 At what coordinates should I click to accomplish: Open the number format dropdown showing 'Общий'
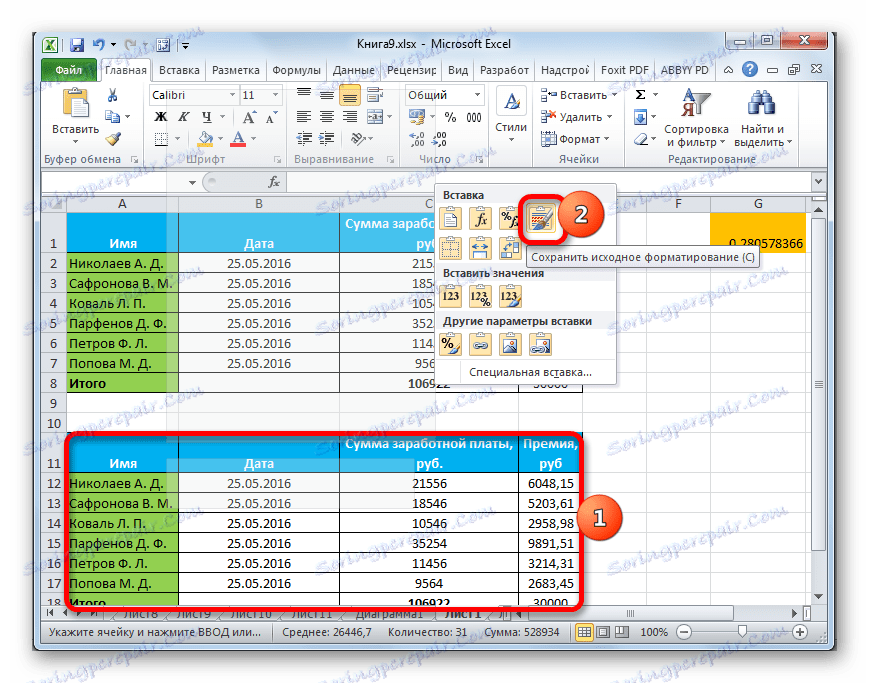475,94
